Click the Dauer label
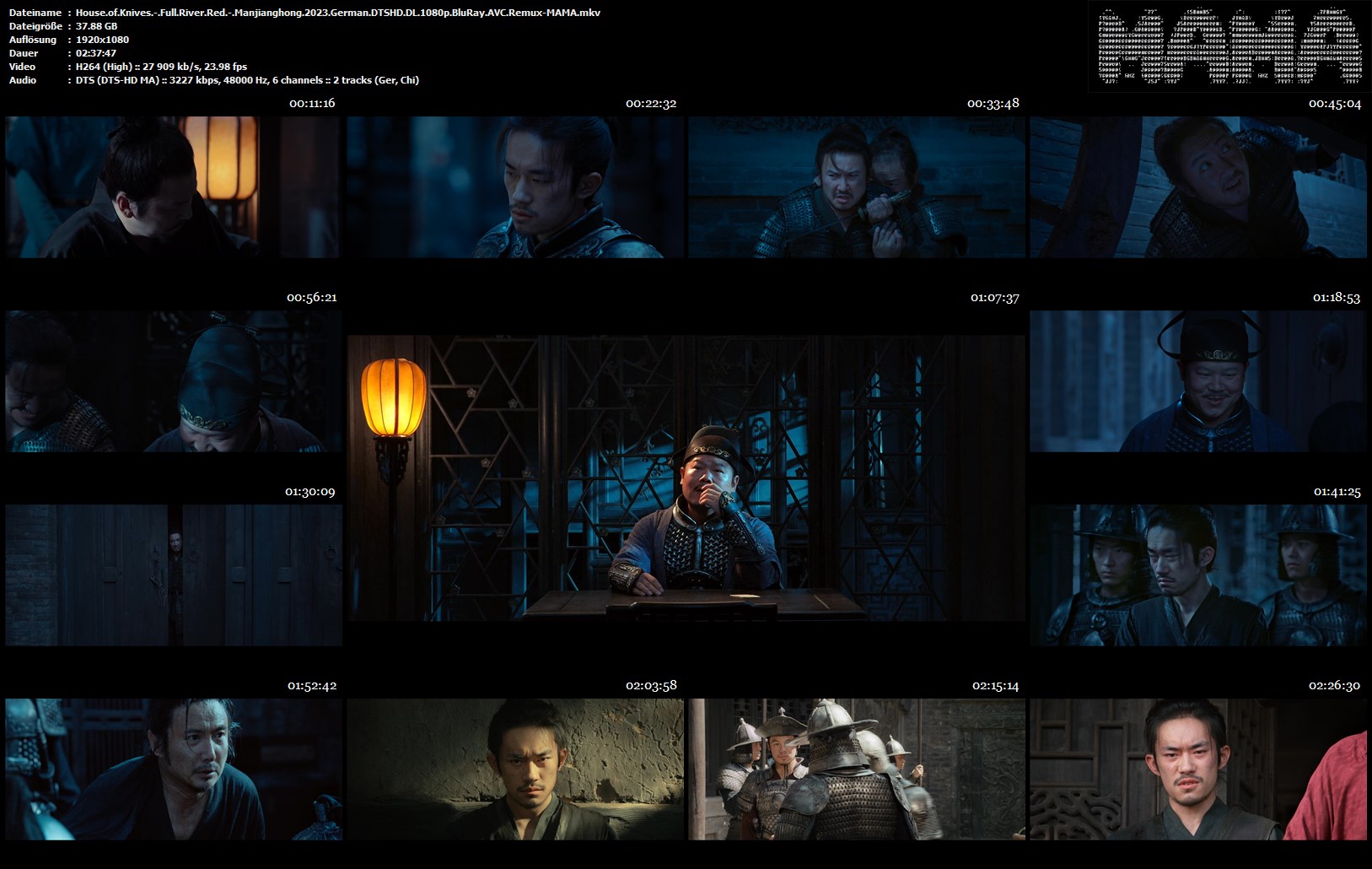1372x869 pixels. [x=22, y=53]
